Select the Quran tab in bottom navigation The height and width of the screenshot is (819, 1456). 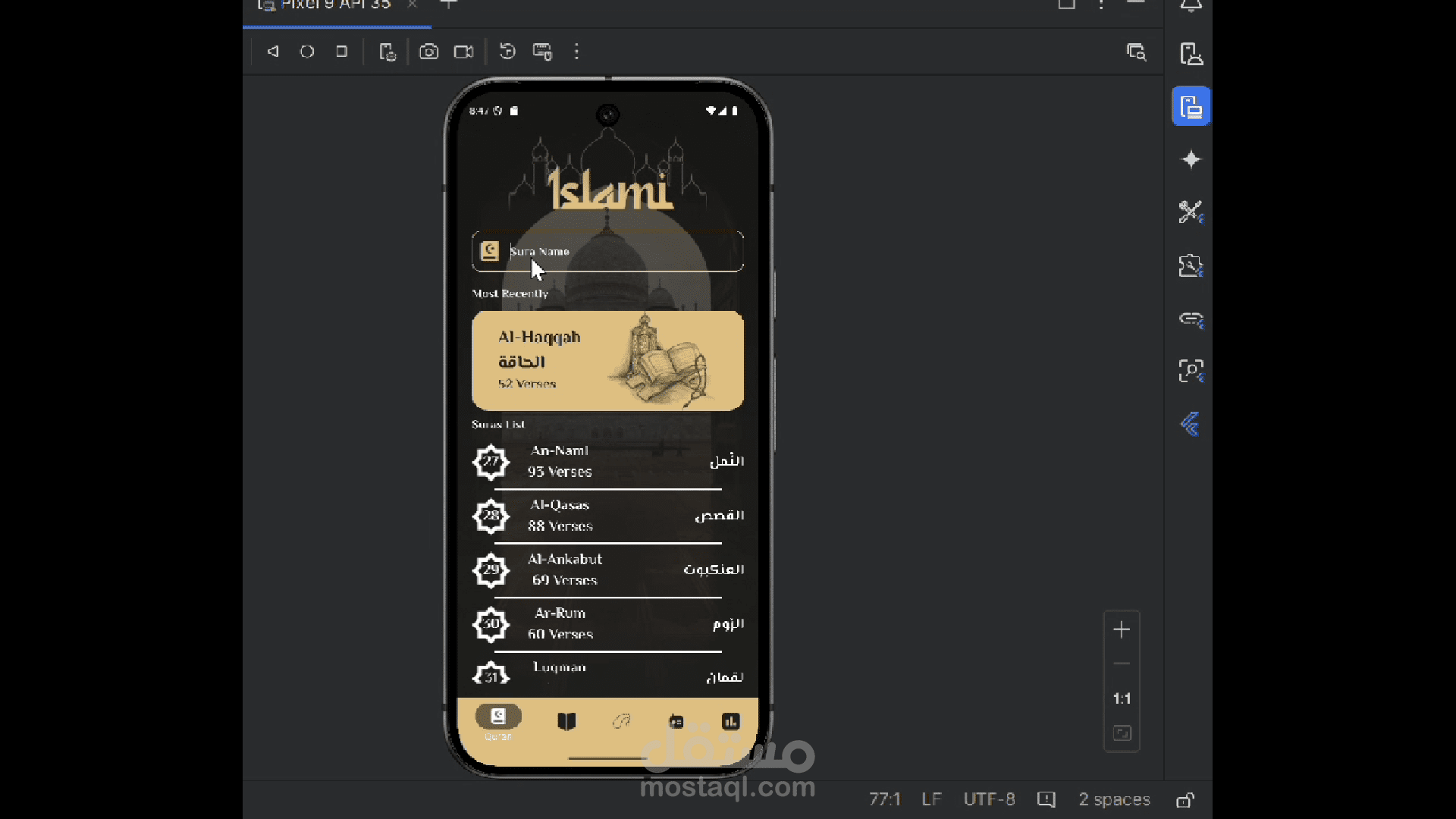click(498, 723)
